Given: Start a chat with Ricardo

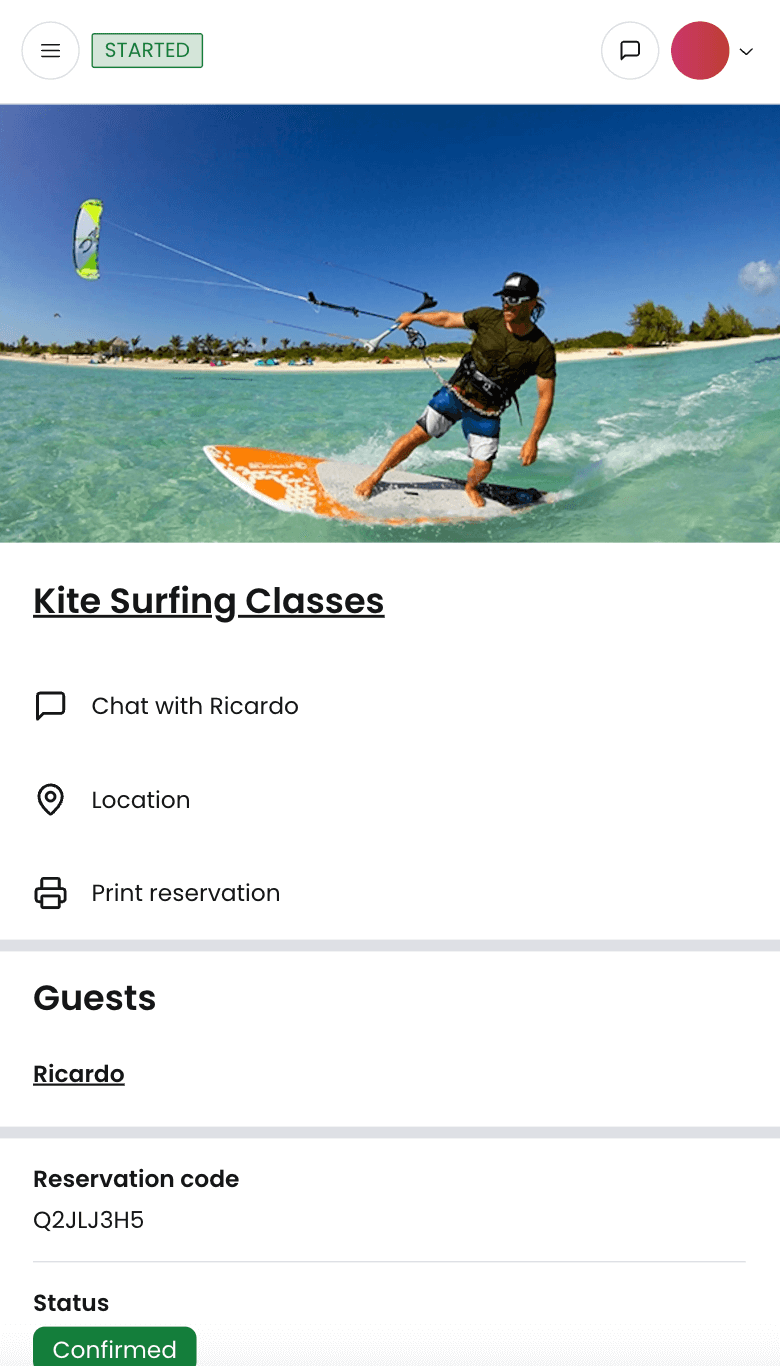Looking at the screenshot, I should tap(195, 705).
